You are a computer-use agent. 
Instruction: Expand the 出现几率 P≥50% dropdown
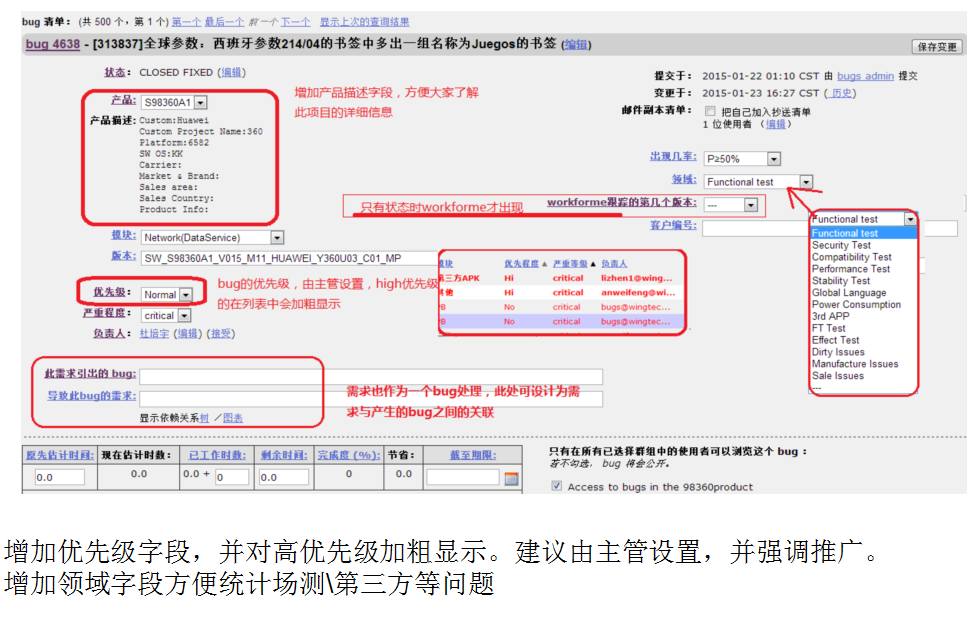773,159
